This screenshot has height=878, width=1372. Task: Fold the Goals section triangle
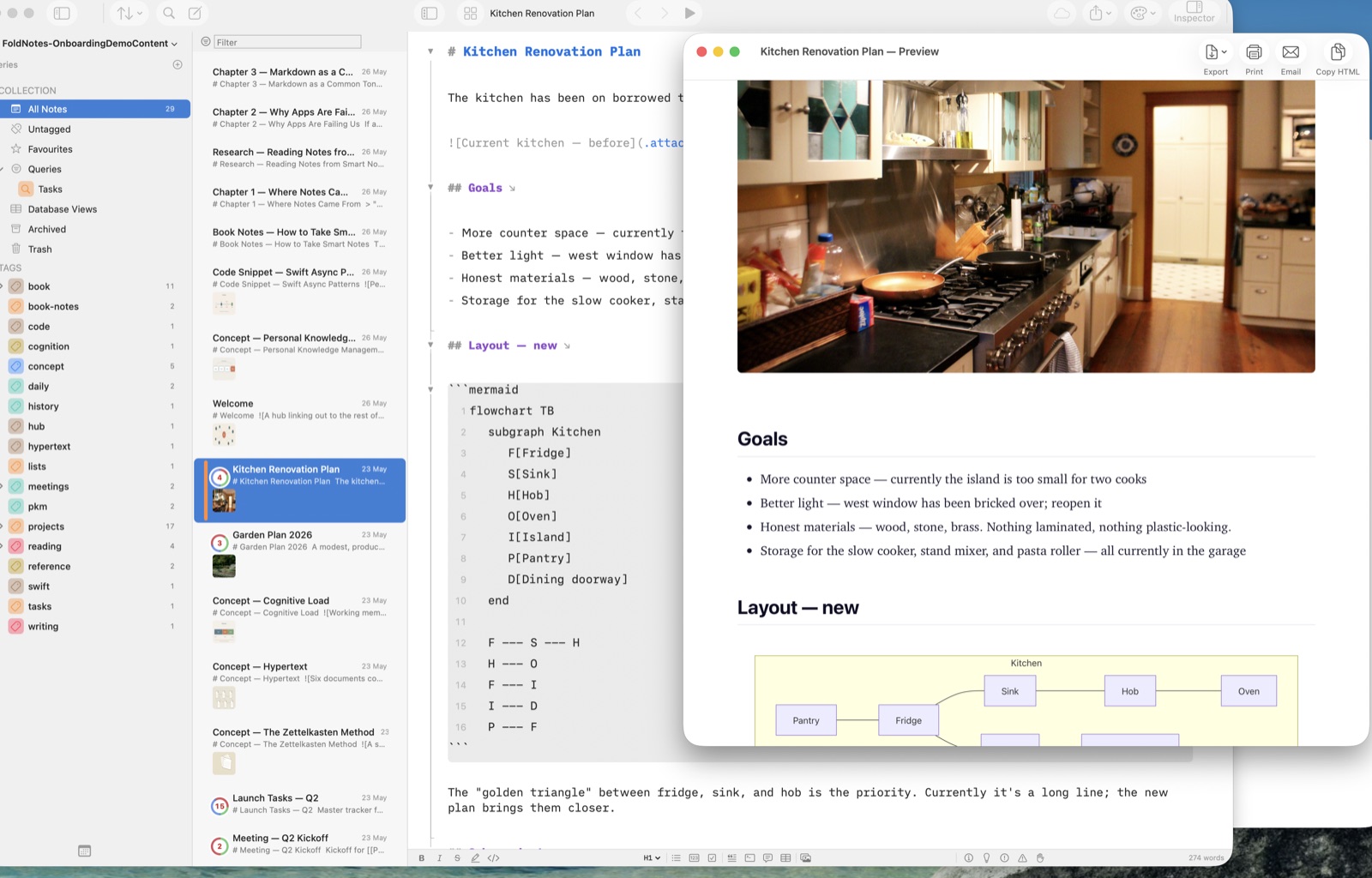point(430,187)
